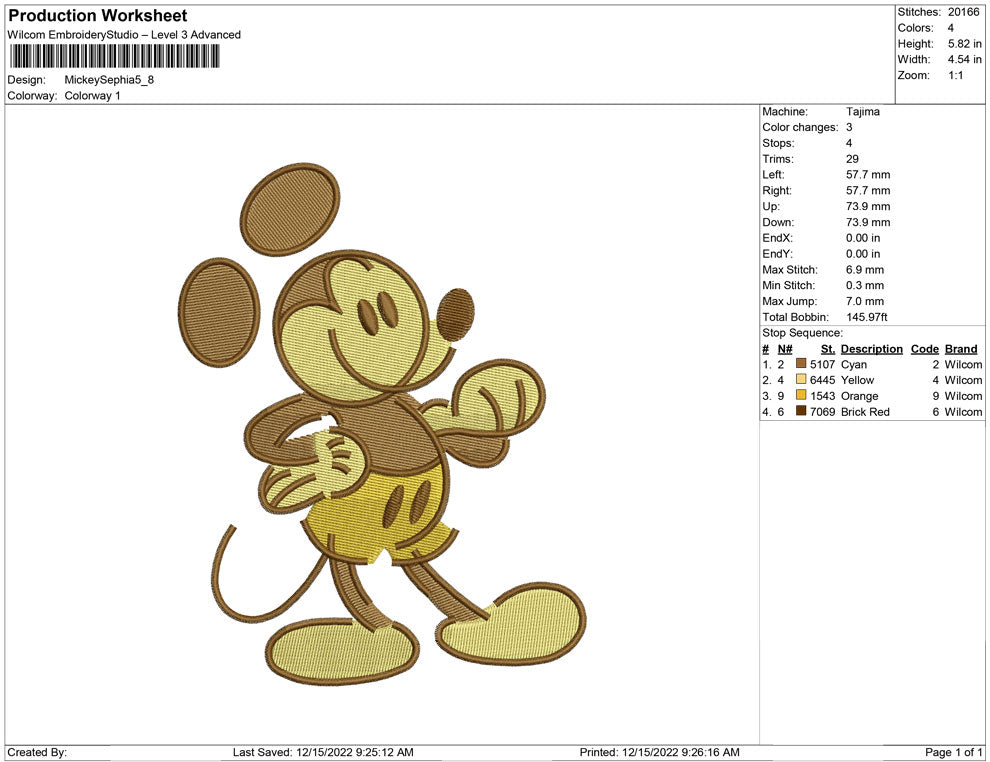The width and height of the screenshot is (990, 762).
Task: Click the thread number '1543'
Action: (x=823, y=396)
